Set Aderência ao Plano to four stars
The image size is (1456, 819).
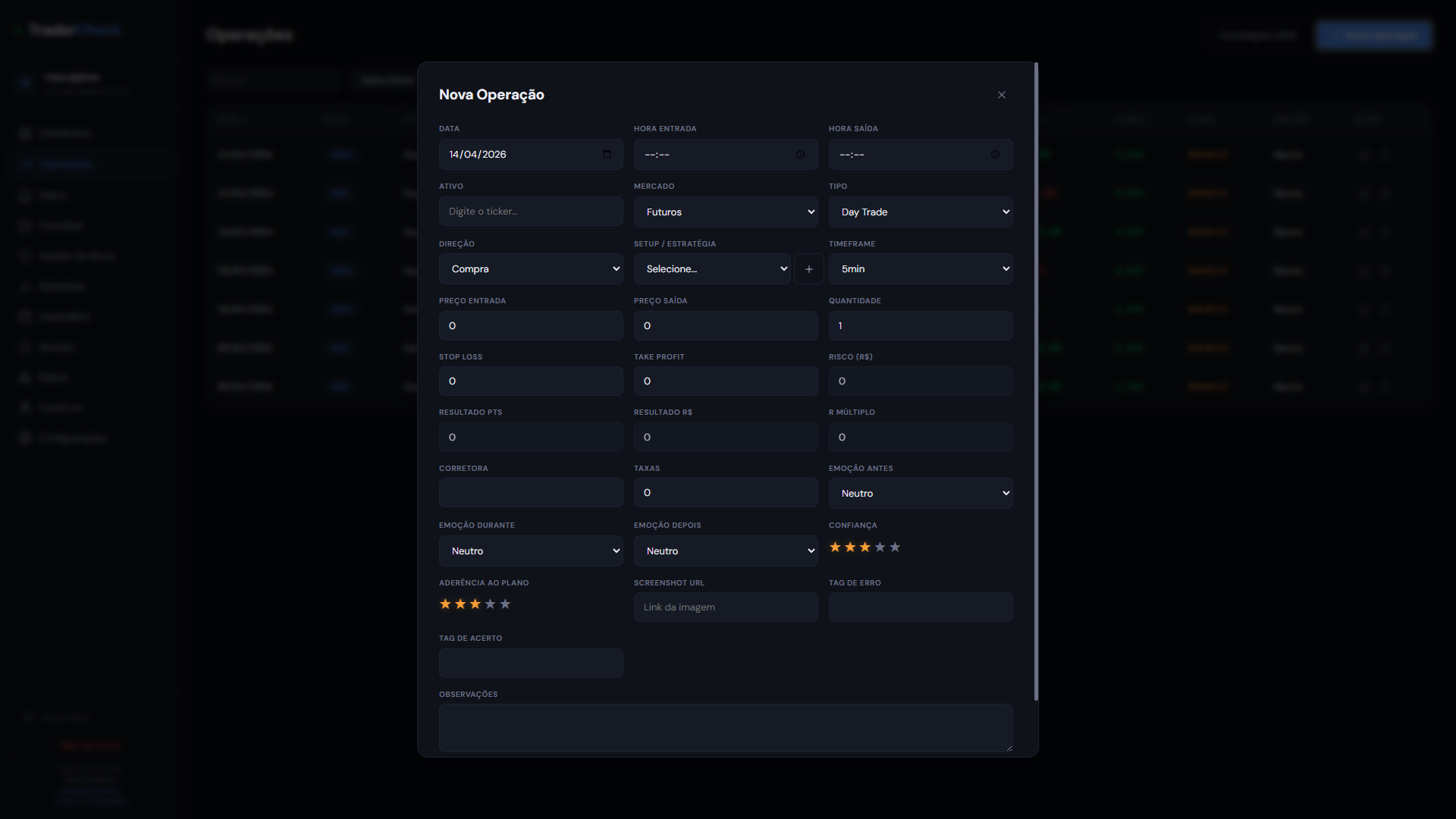point(490,604)
